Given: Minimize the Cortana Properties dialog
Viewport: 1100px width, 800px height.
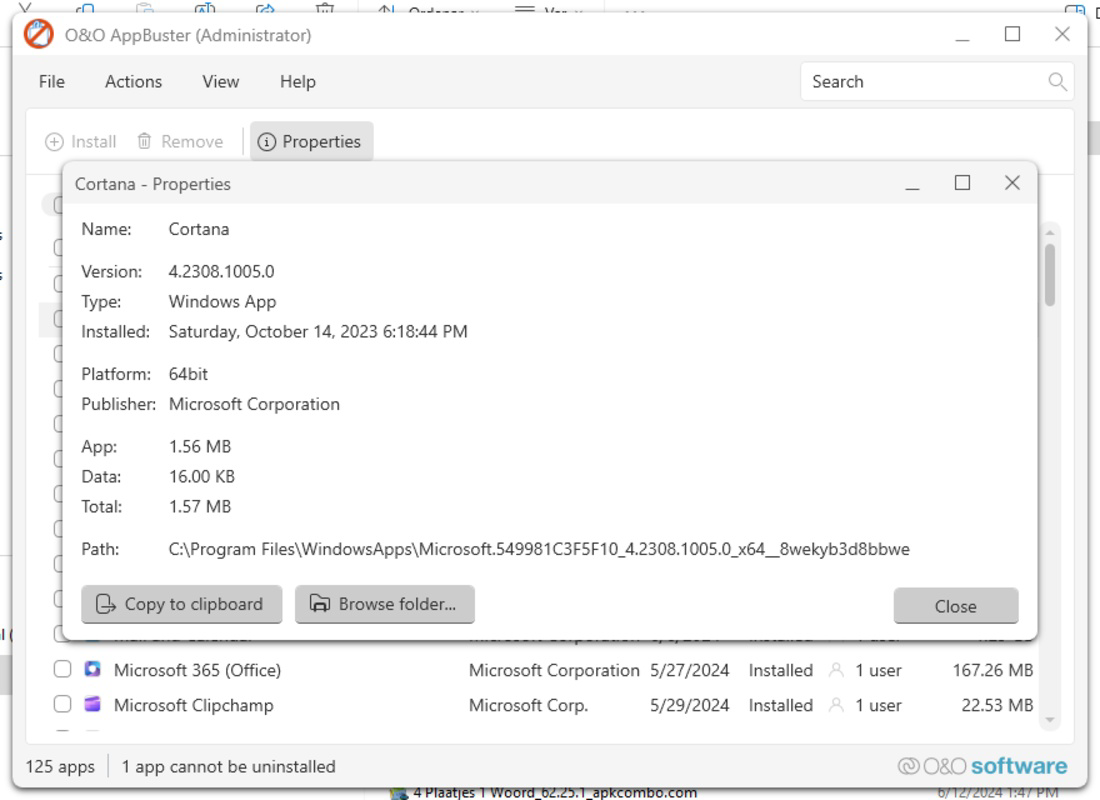Looking at the screenshot, I should click(x=912, y=184).
